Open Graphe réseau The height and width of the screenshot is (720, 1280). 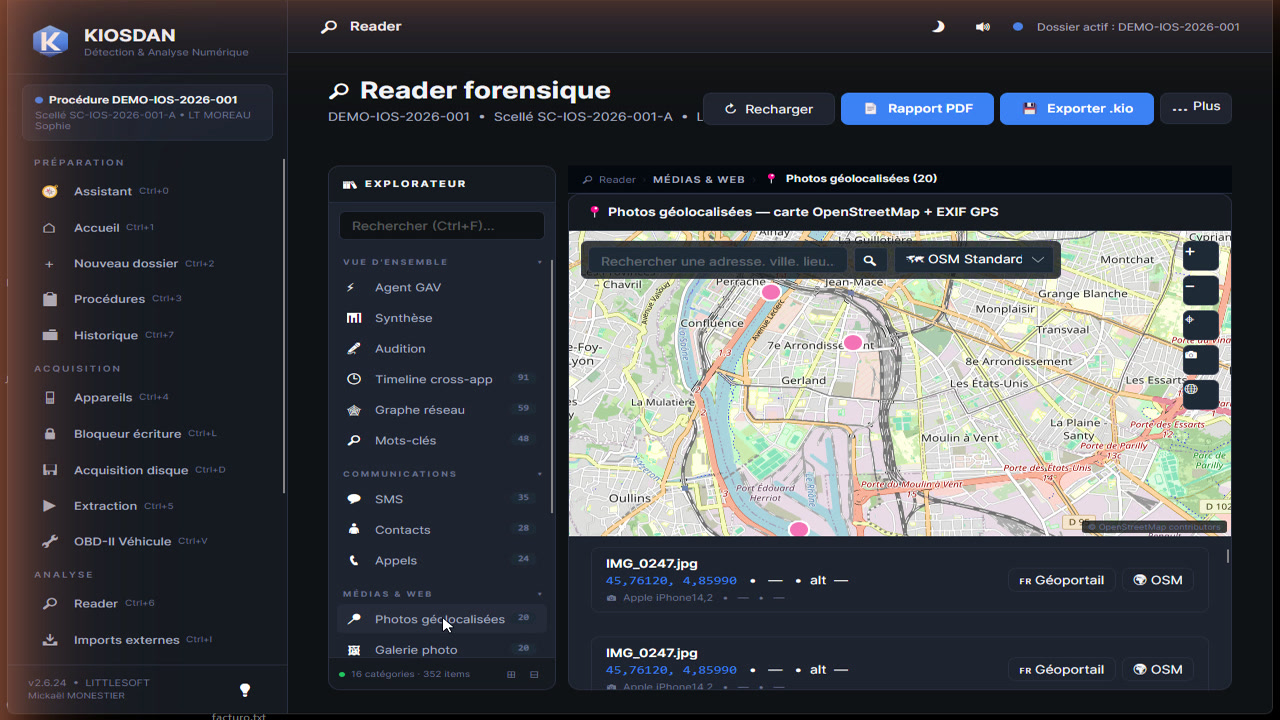tap(440, 410)
